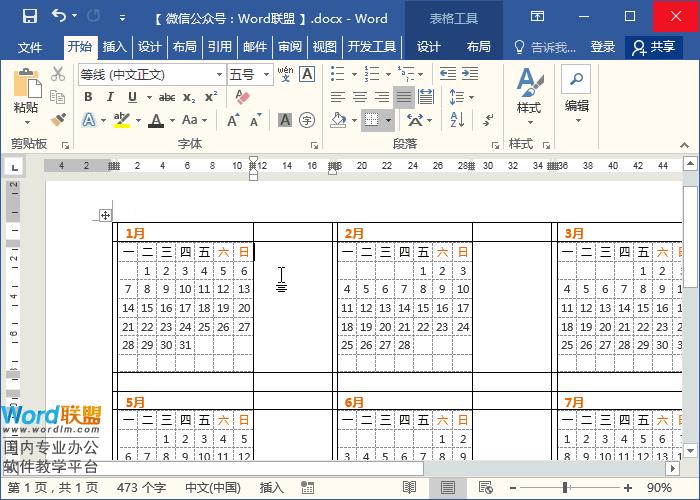
Task: Toggle subscript formatting
Action: [x=189, y=97]
